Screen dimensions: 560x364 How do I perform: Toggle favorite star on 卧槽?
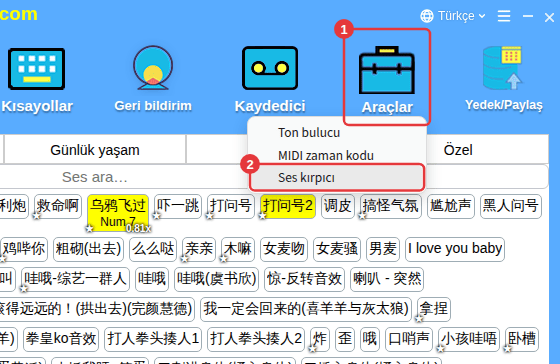point(508,349)
